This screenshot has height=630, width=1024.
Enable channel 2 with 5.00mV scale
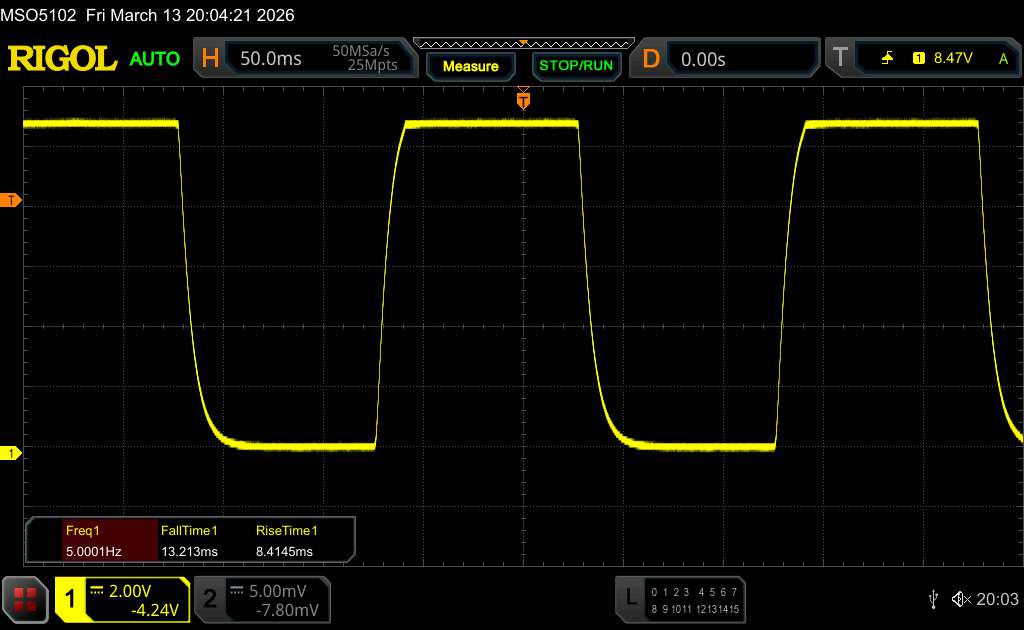click(x=261, y=599)
